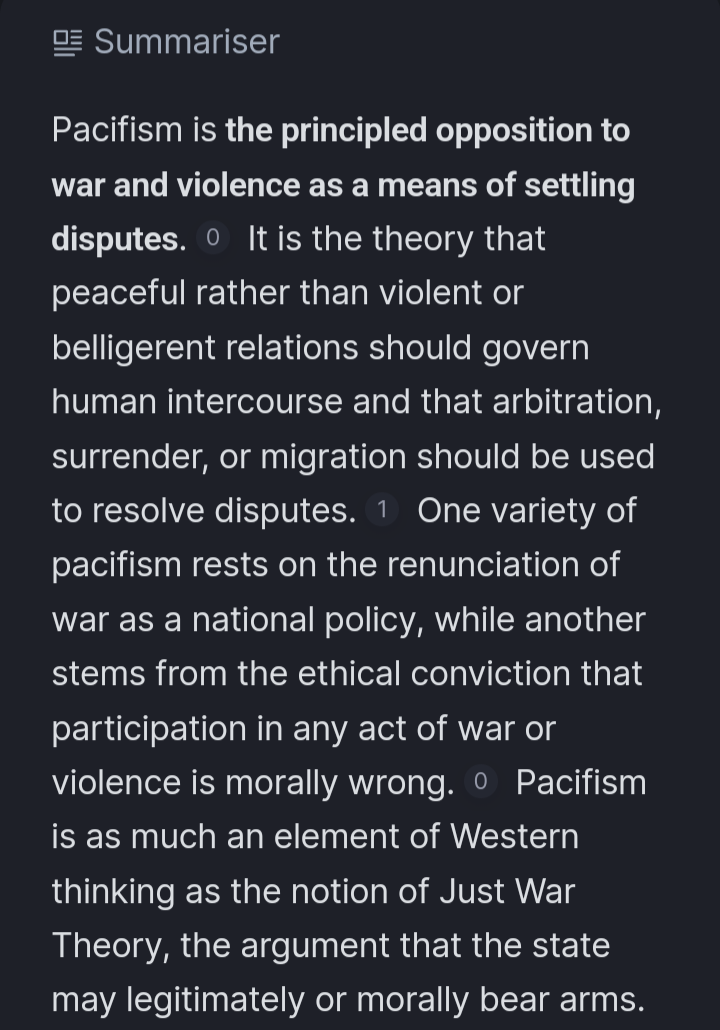Screen dimensions: 720x1030
Task: Click the bold text war and violence
Action: [x=174, y=185]
